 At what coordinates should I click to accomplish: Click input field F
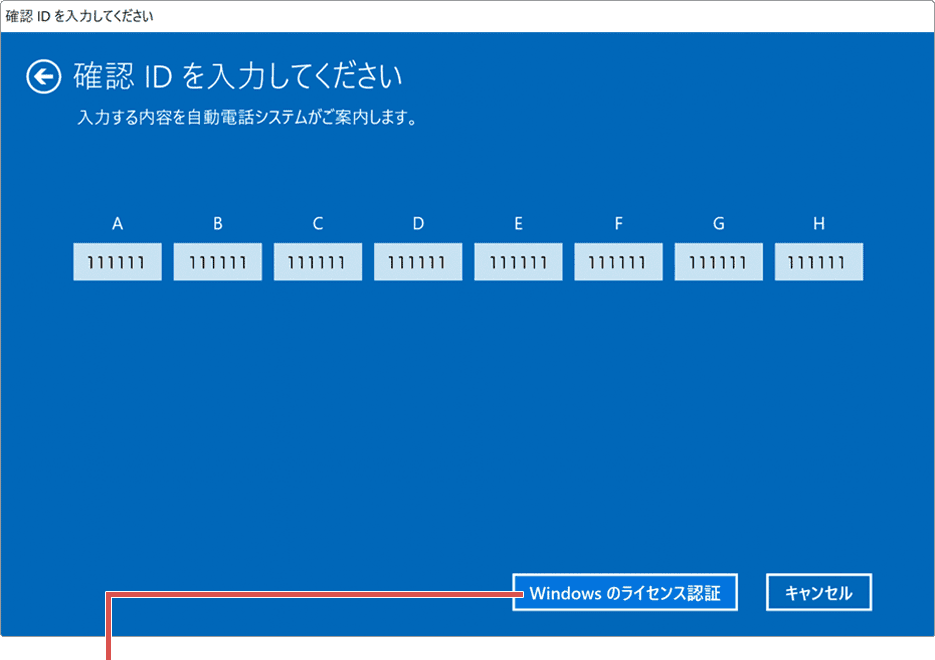click(618, 261)
